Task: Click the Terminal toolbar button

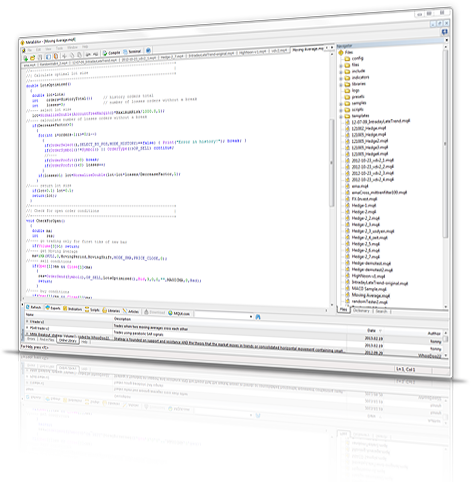Action: tap(132, 52)
